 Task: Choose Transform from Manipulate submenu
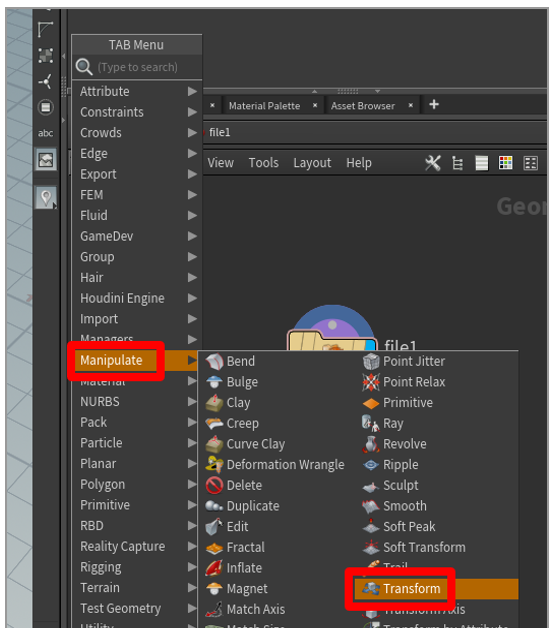(435, 589)
